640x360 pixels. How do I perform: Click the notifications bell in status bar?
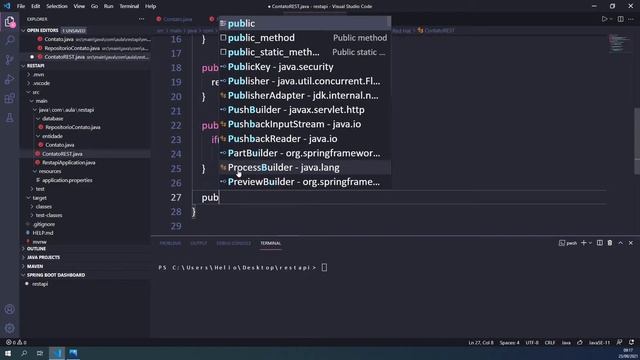point(631,342)
